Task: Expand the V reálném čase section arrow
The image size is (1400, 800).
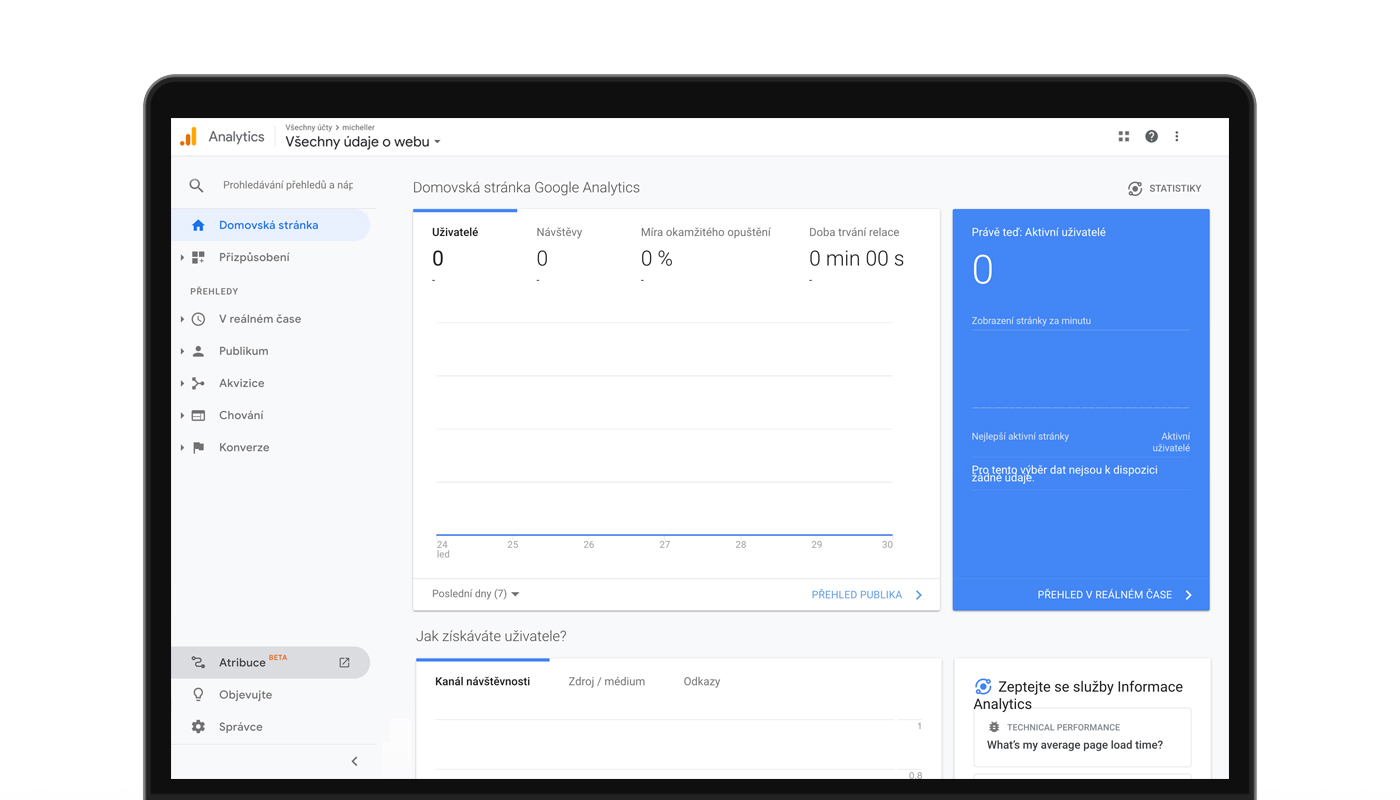Action: coord(182,319)
